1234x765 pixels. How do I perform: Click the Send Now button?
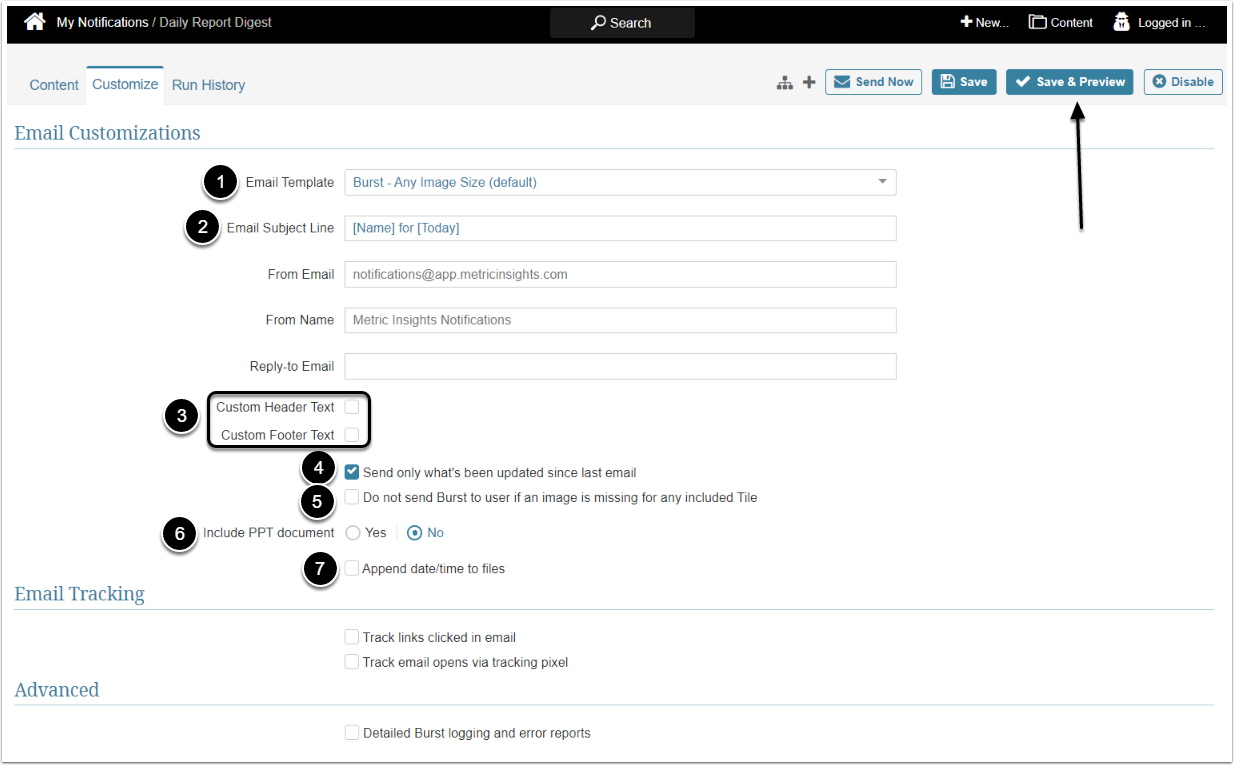(873, 82)
